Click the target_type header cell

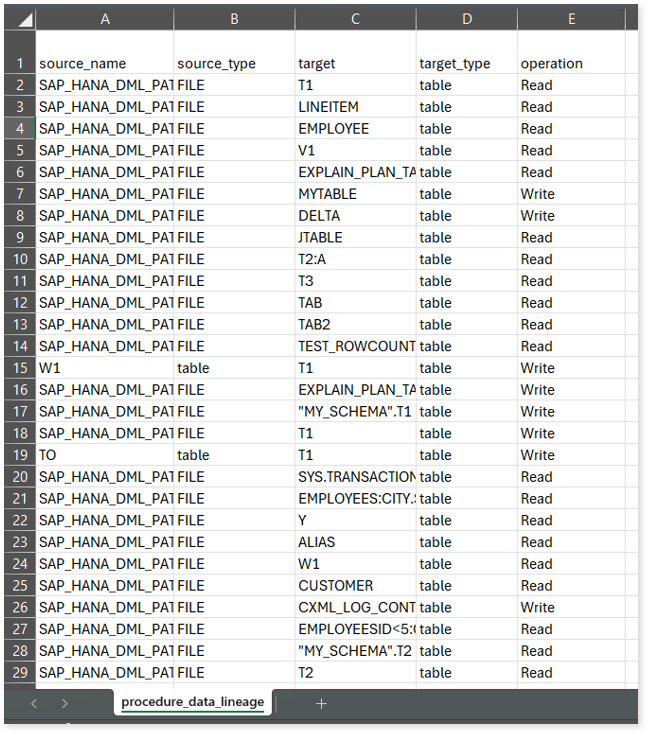tap(466, 64)
